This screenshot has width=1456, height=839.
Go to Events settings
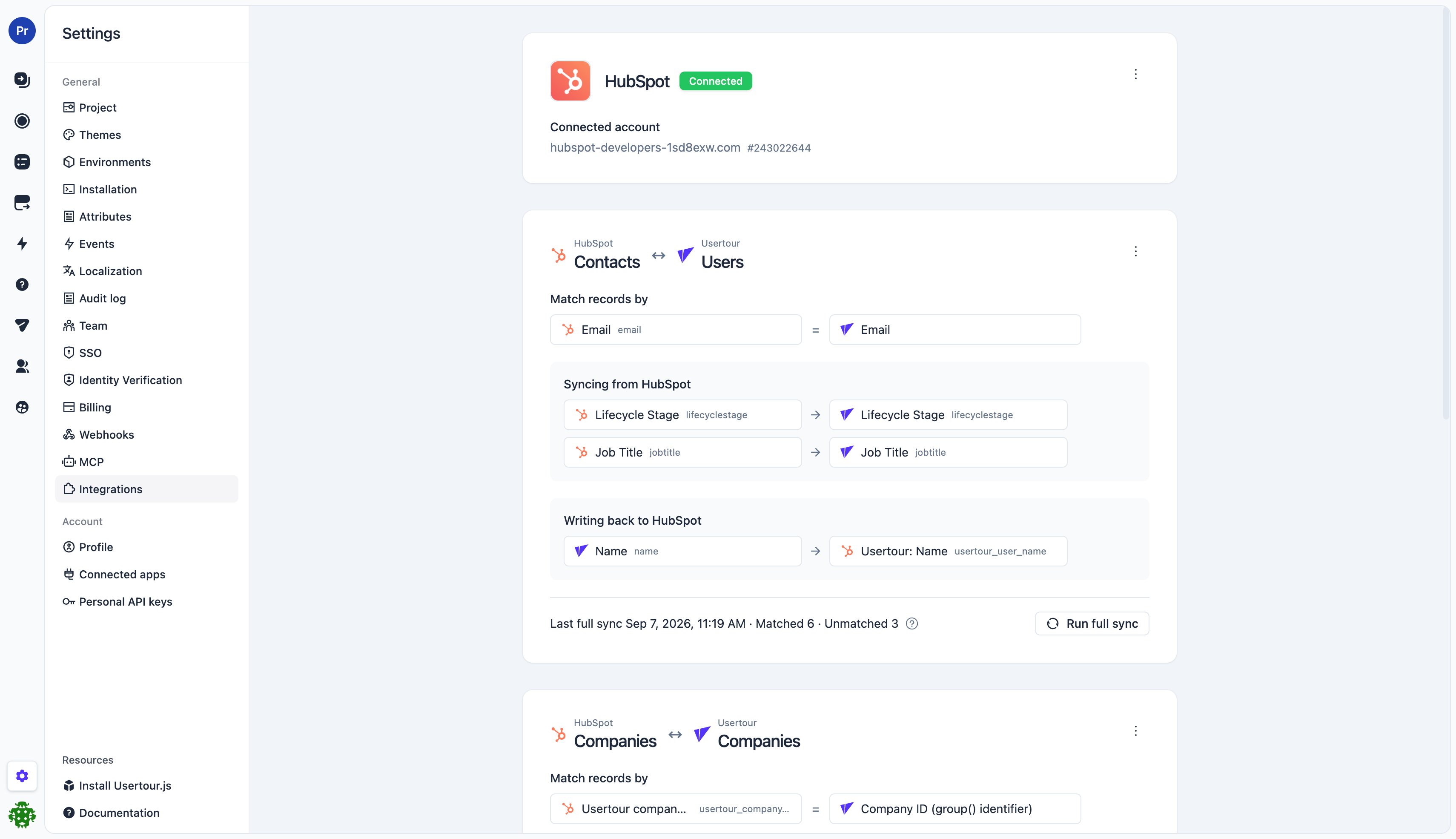[x=146, y=244]
